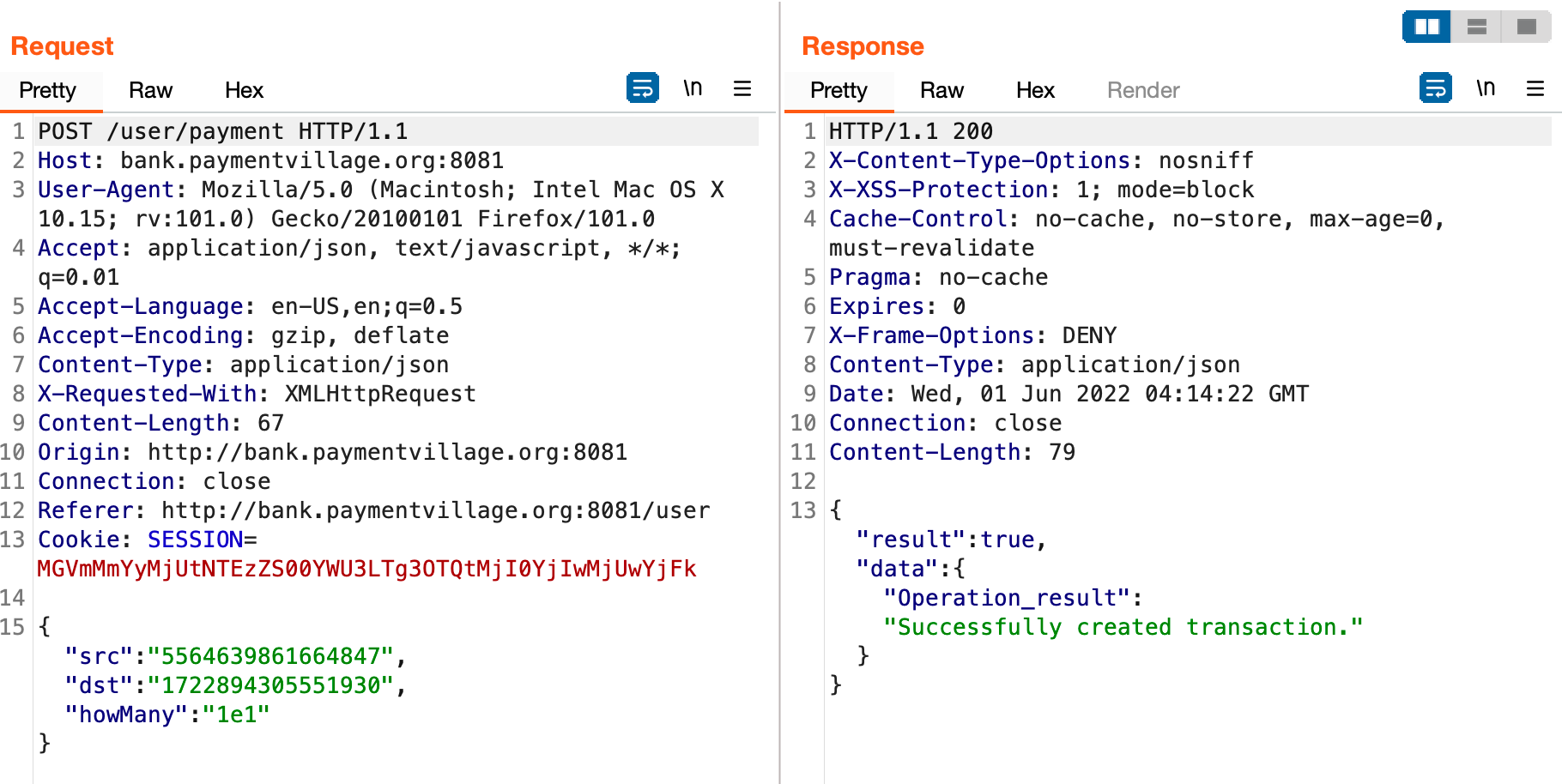
Task: Click the "Operation_result" JSON key
Action: point(1007,598)
